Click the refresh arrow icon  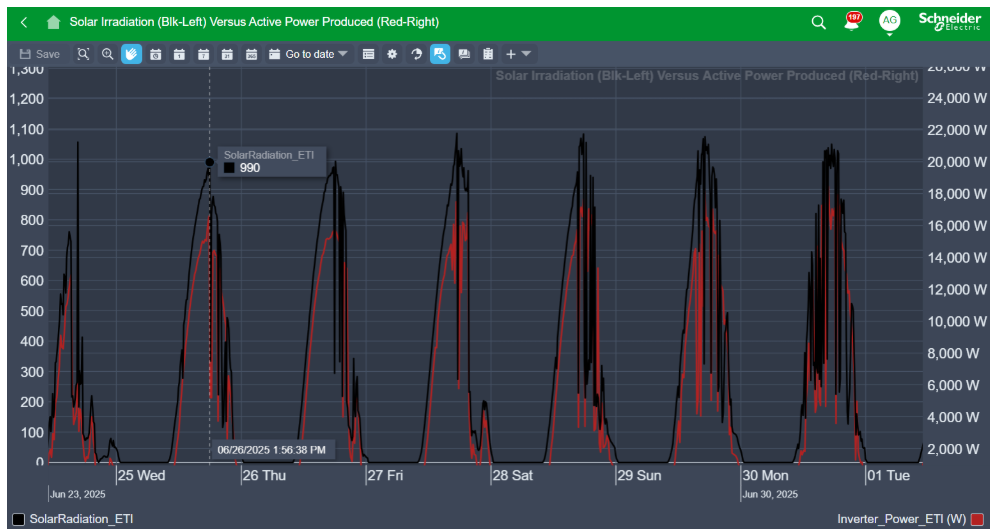pyautogui.click(x=416, y=54)
